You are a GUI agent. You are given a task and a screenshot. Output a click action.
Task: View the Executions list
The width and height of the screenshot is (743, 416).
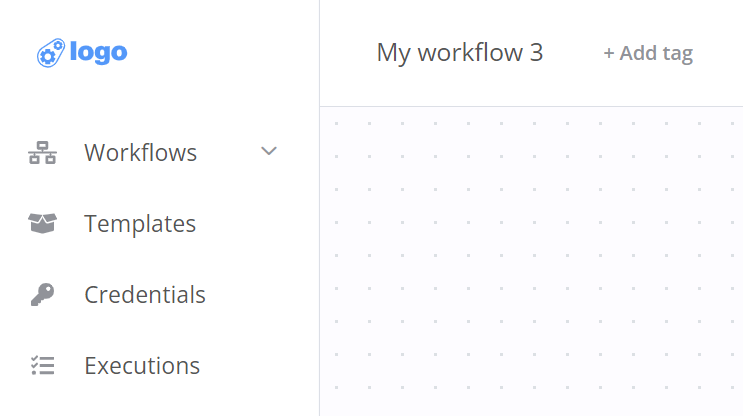[142, 366]
